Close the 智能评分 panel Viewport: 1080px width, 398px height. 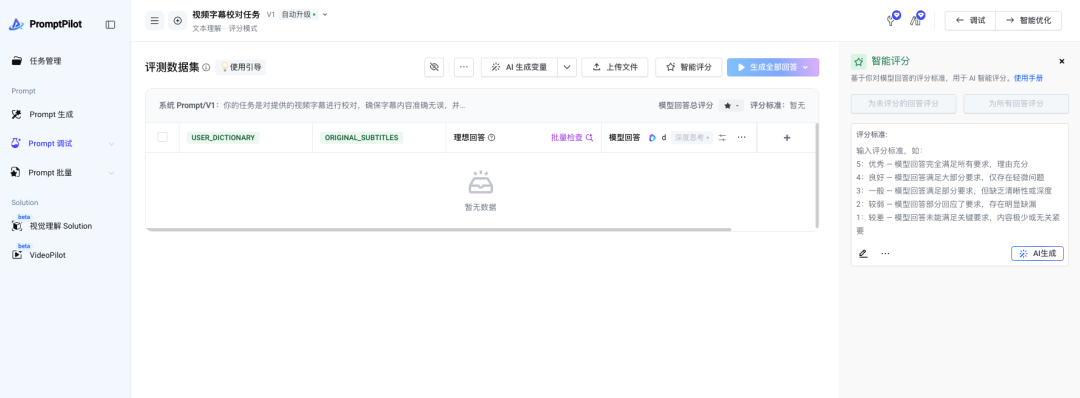(x=1061, y=61)
